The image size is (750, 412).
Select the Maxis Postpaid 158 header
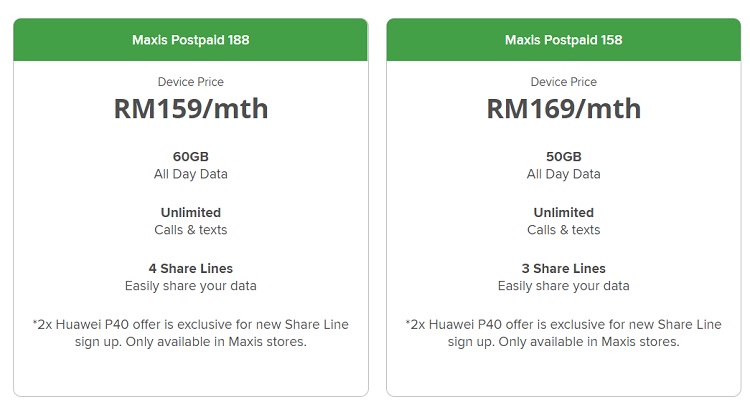[563, 40]
